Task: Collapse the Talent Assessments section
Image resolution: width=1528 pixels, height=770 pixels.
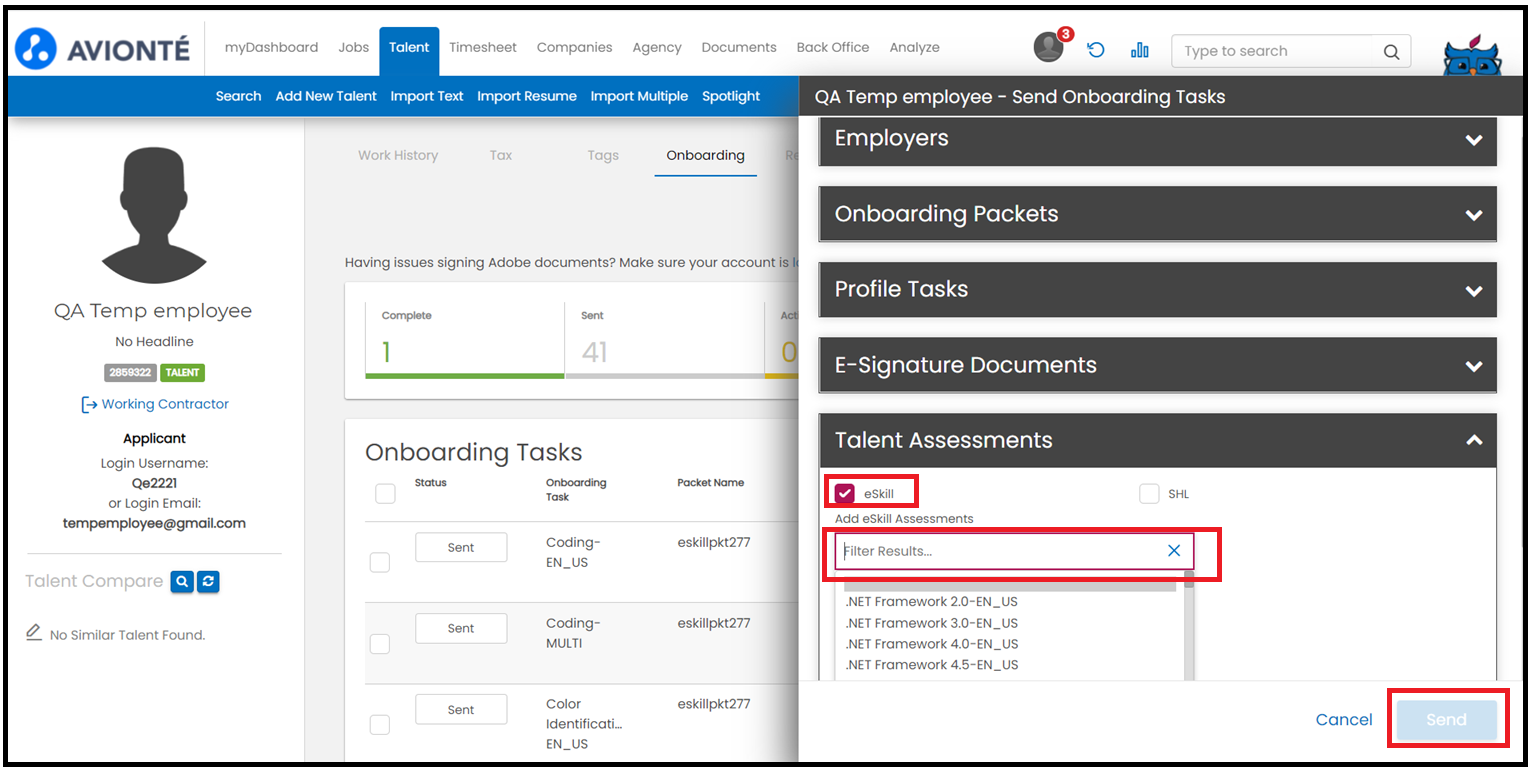Action: tap(1157, 440)
